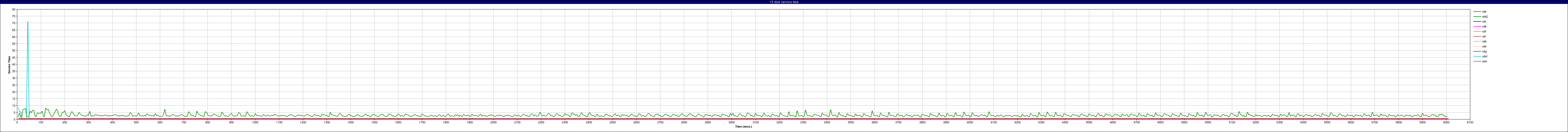The image size is (1568, 132).
Task: Click the 'Service Time' y-axis label
Action: [x=9, y=65]
